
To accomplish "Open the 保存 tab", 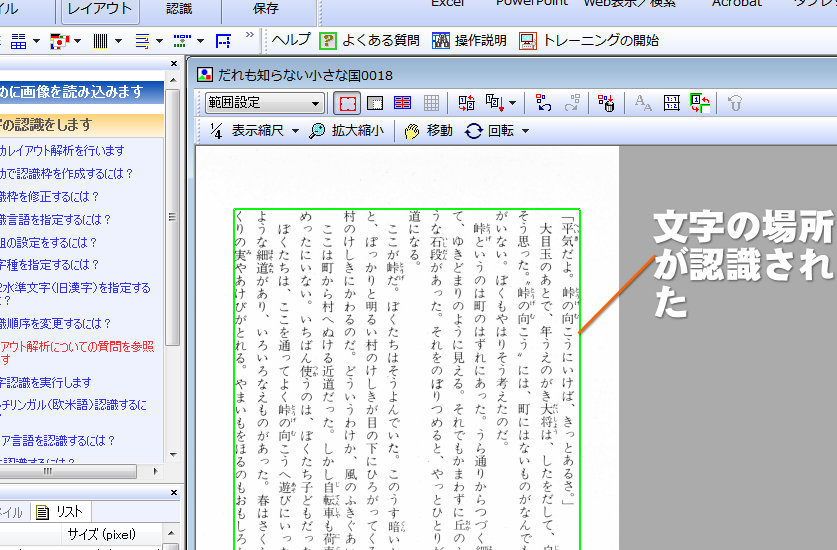I will pyautogui.click(x=266, y=9).
